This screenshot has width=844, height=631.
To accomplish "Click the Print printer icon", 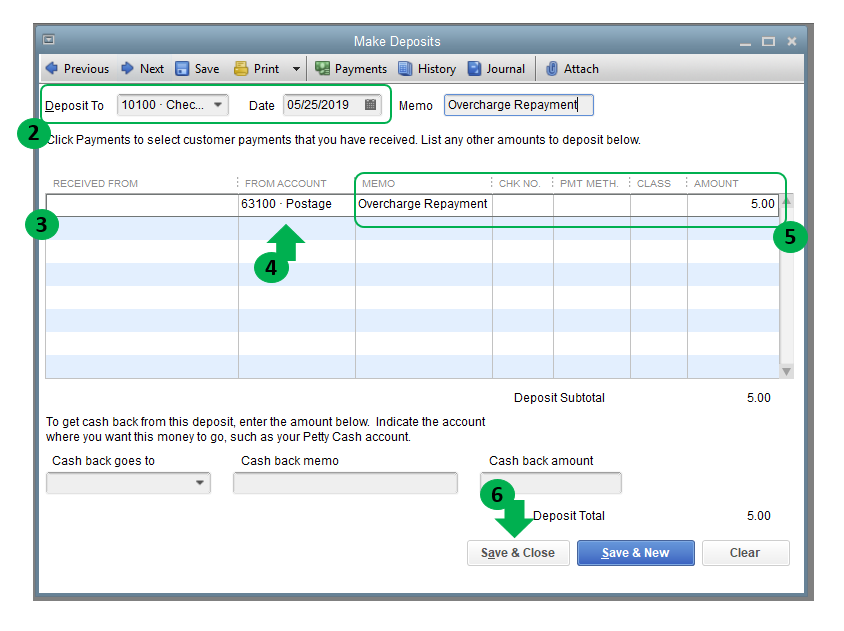I will pyautogui.click(x=241, y=69).
